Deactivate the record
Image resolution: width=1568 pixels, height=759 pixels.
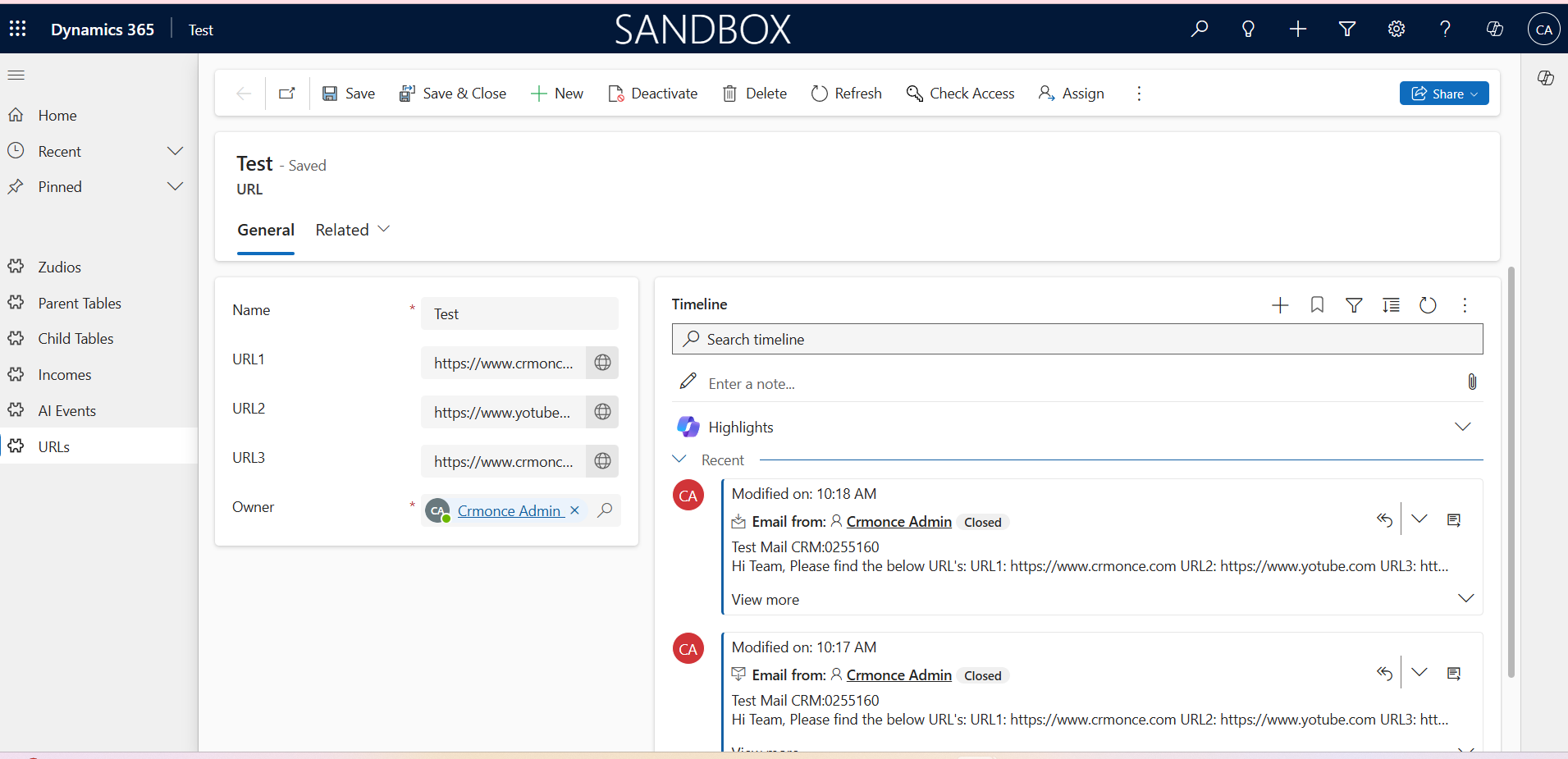(653, 94)
